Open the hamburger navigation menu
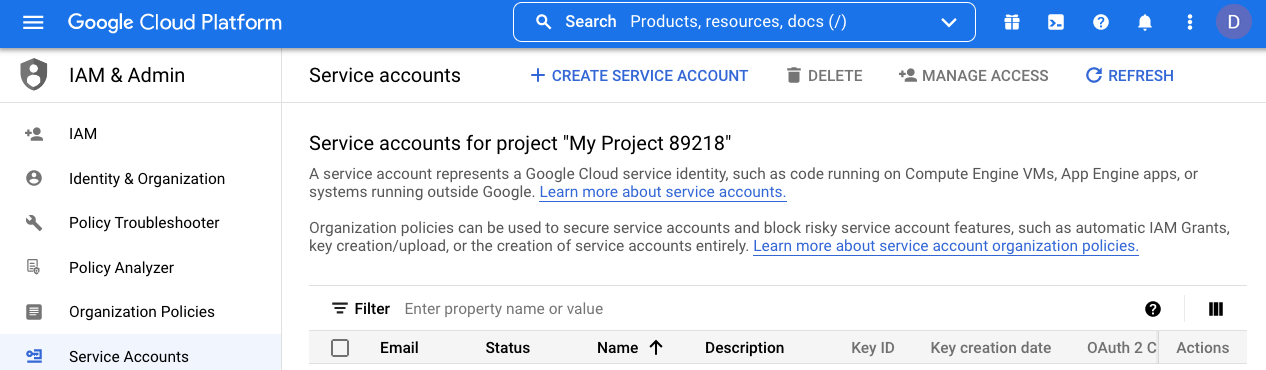This screenshot has width=1266, height=370. 33,22
